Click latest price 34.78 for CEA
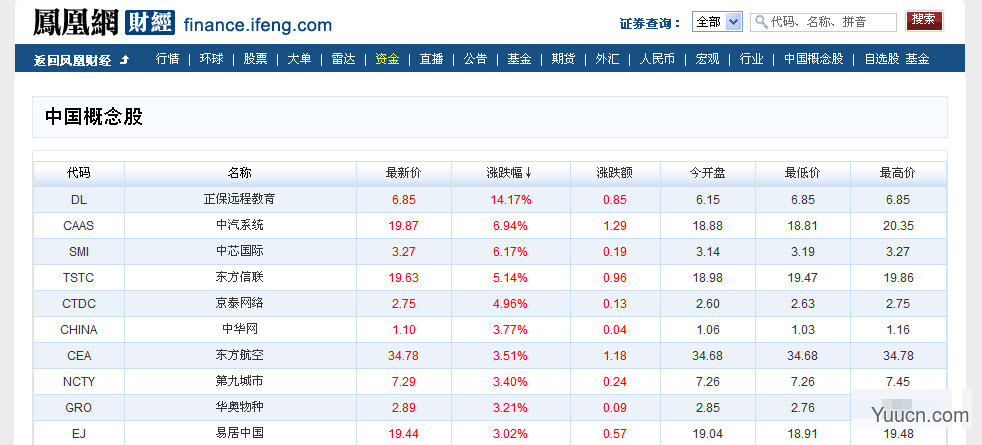 (403, 356)
